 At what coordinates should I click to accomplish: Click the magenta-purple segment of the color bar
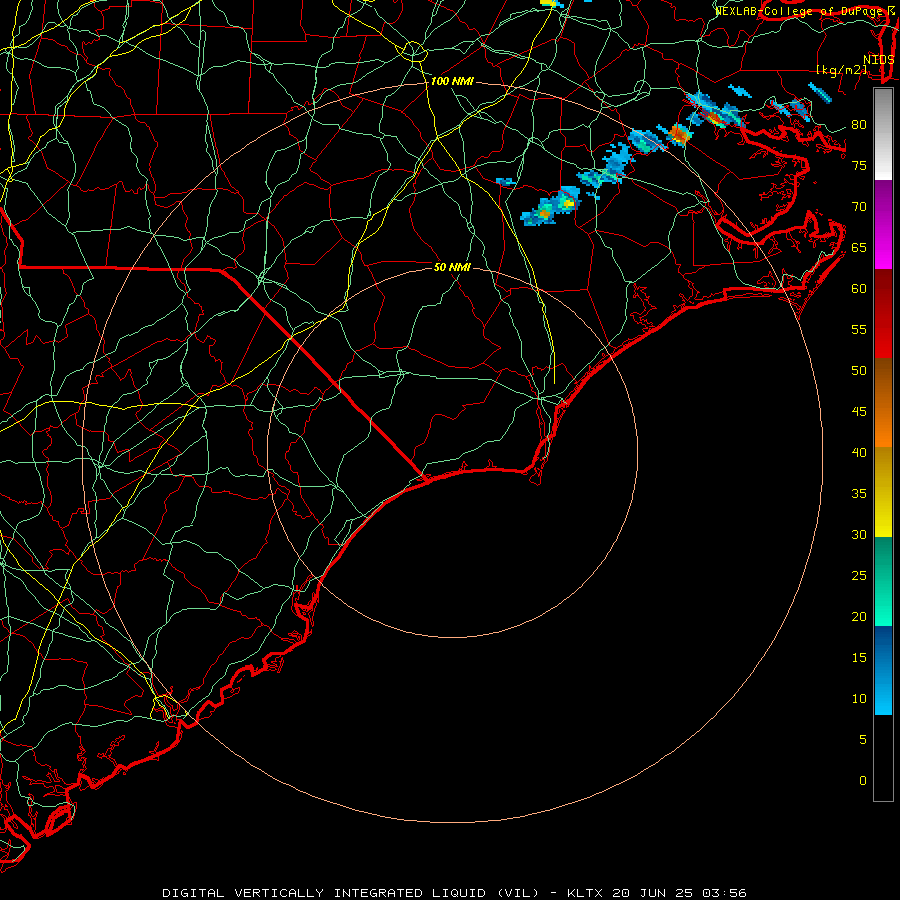click(883, 224)
